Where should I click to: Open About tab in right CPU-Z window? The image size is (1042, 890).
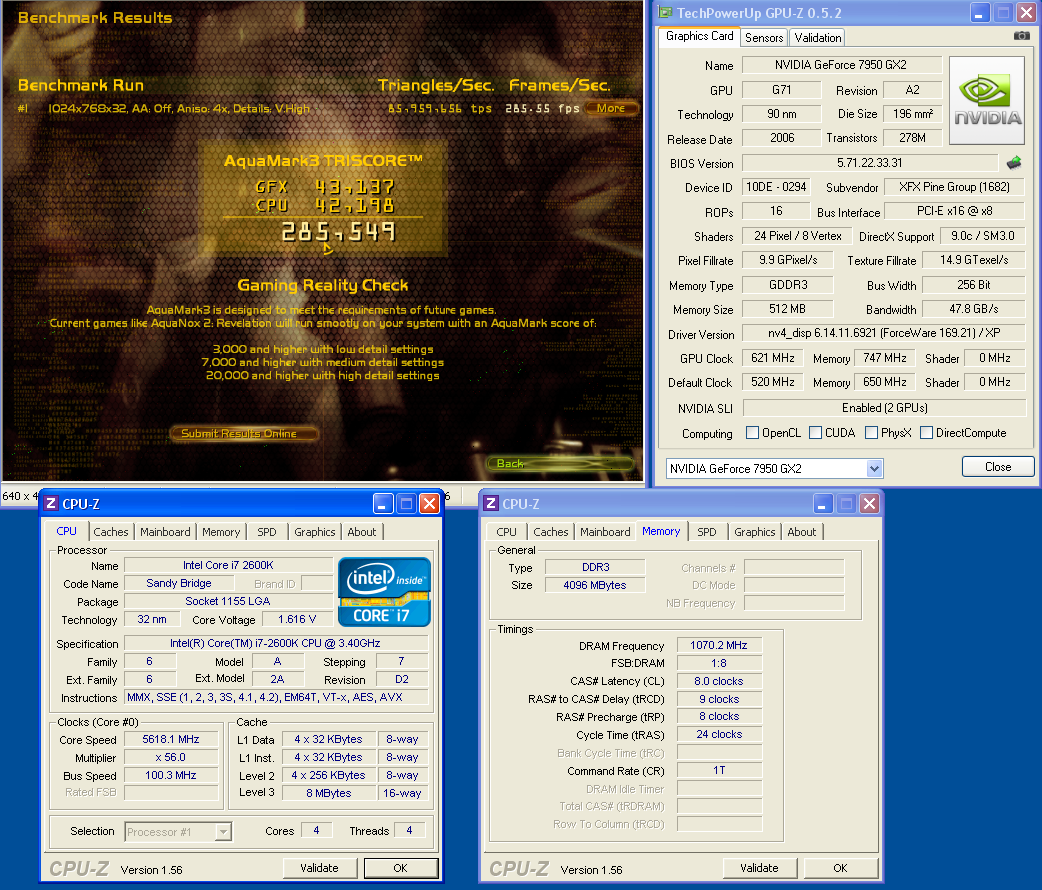[x=801, y=532]
